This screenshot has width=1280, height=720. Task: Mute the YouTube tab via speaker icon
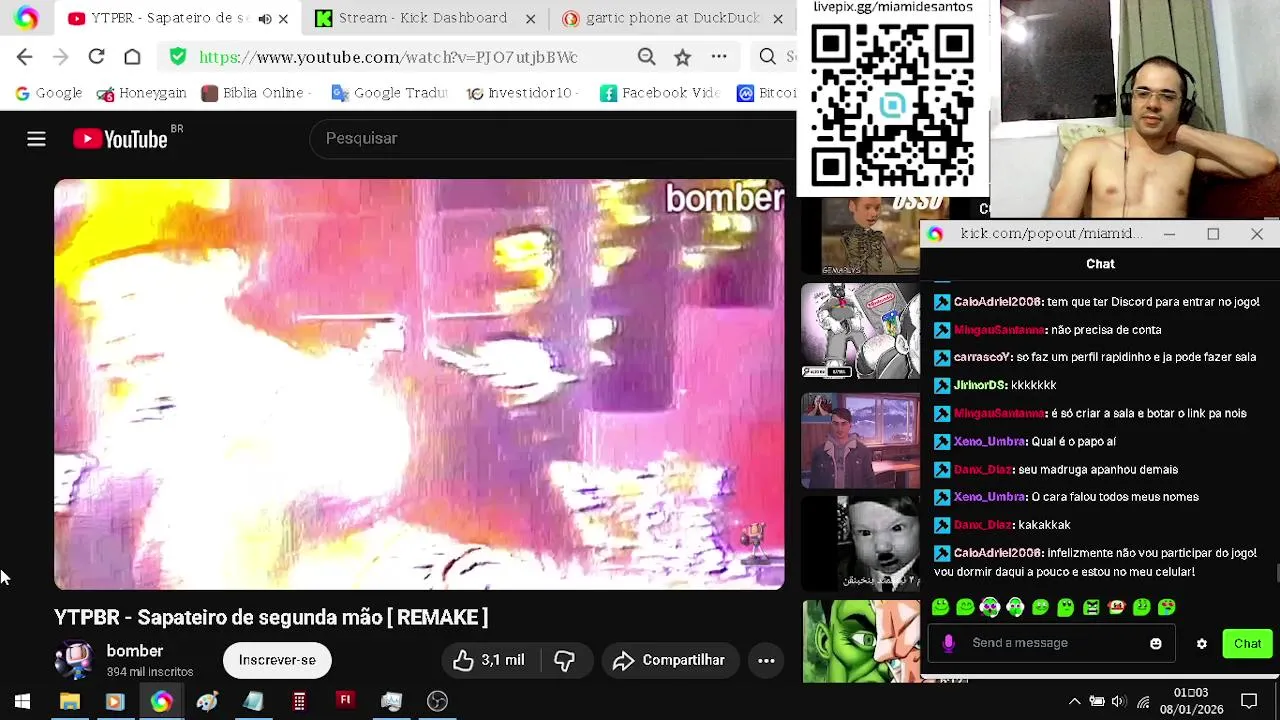coord(264,18)
